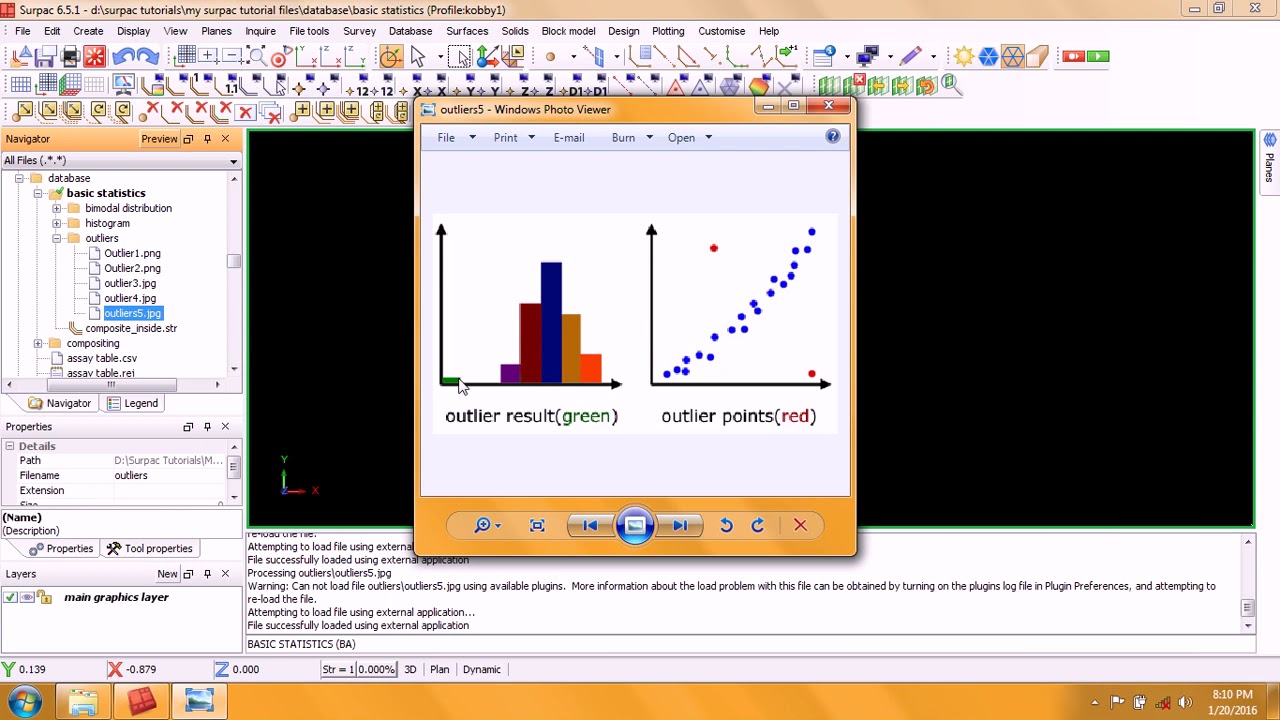The image size is (1280, 720).
Task: Click Photo Viewer actual size icon
Action: click(x=537, y=526)
